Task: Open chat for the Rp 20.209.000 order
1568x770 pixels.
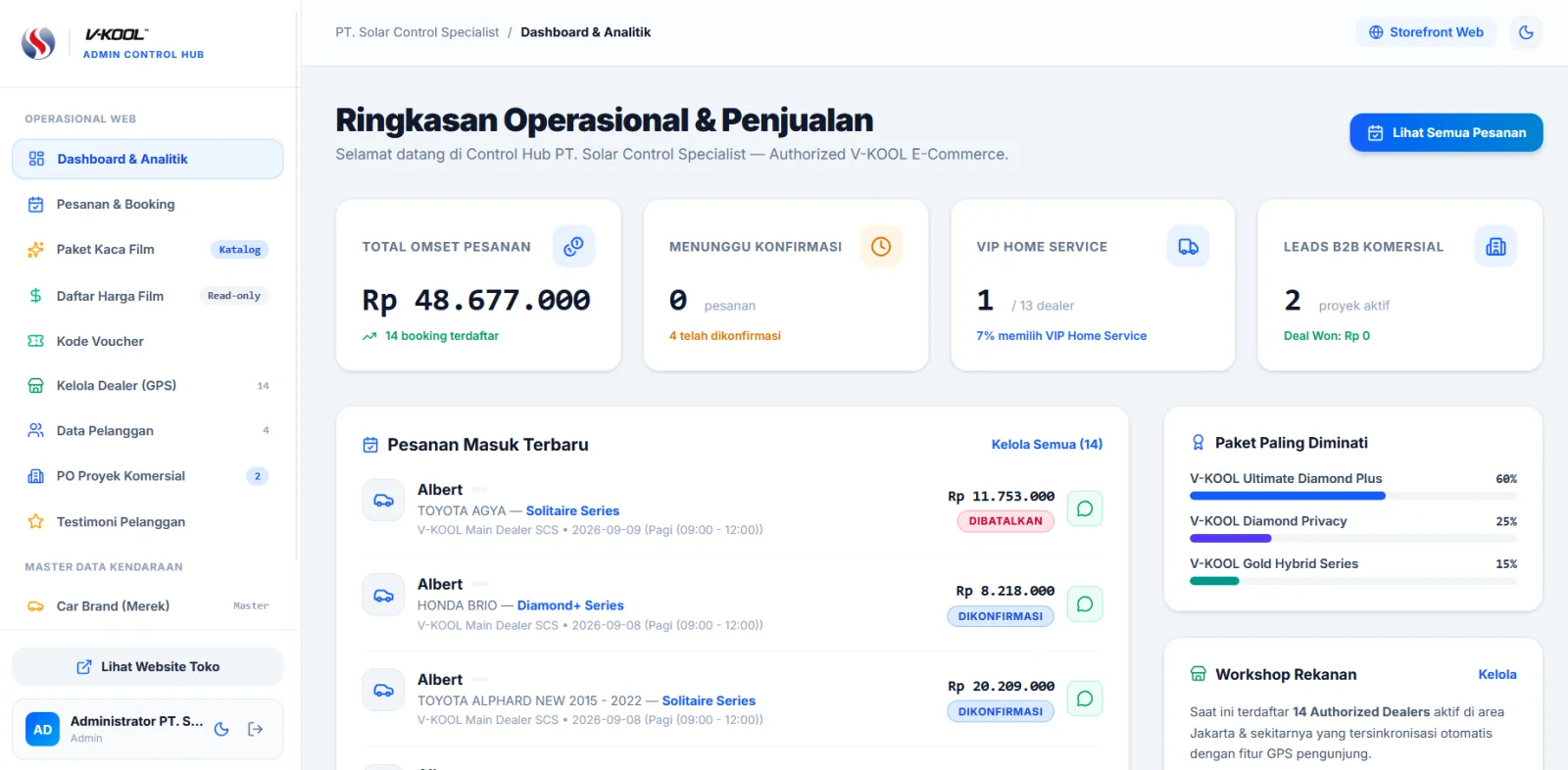Action: [x=1085, y=698]
